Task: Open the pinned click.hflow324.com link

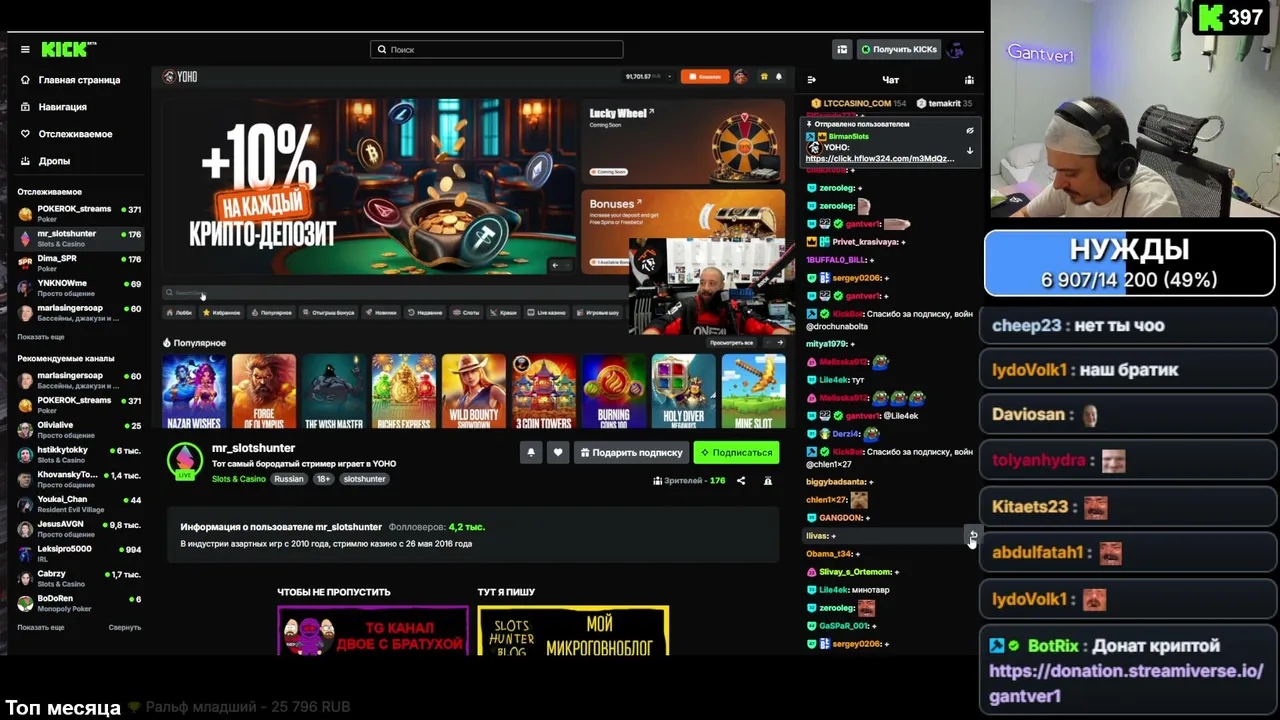Action: (x=879, y=159)
